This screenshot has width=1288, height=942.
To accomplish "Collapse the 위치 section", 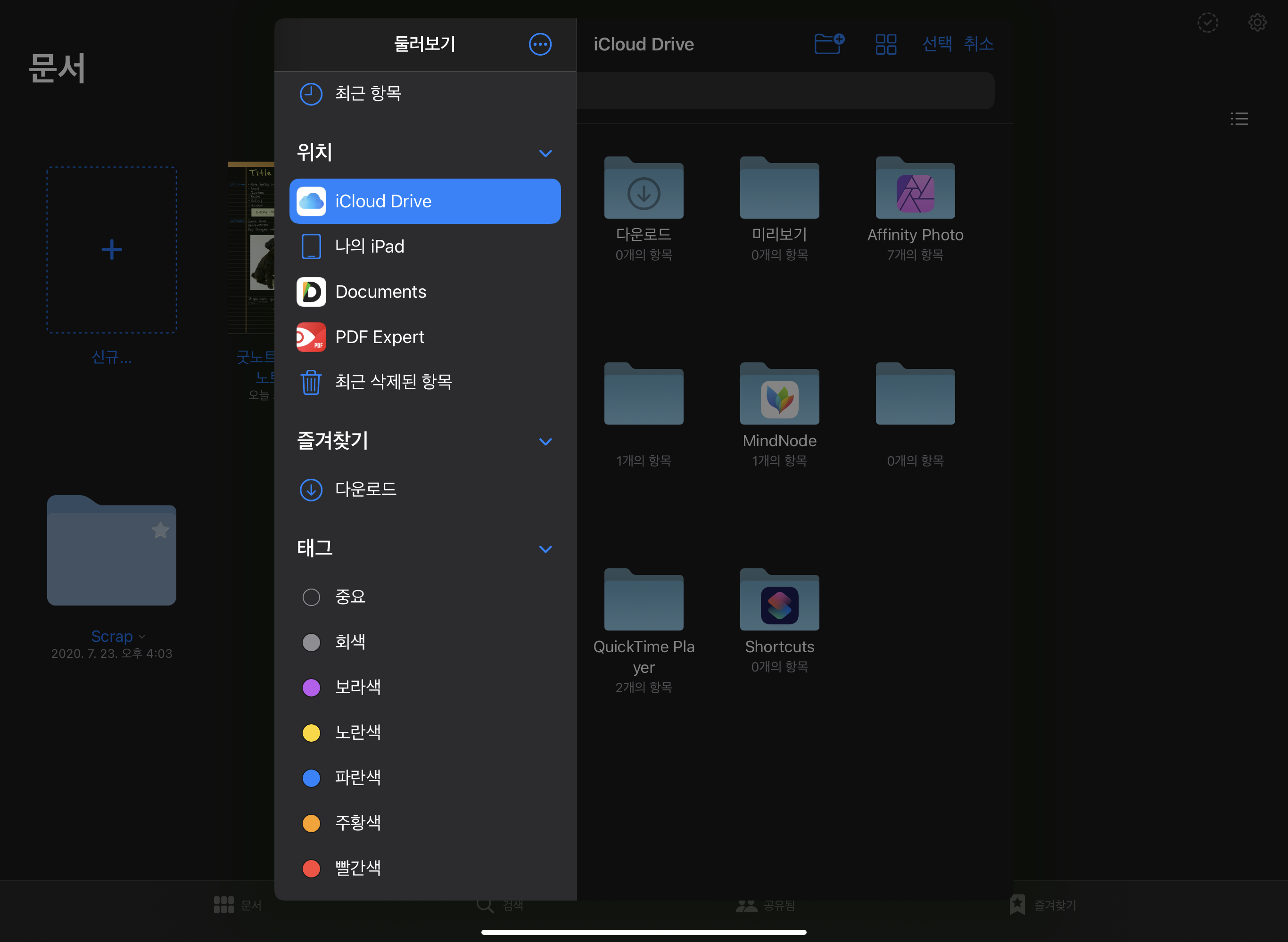I will (x=545, y=153).
